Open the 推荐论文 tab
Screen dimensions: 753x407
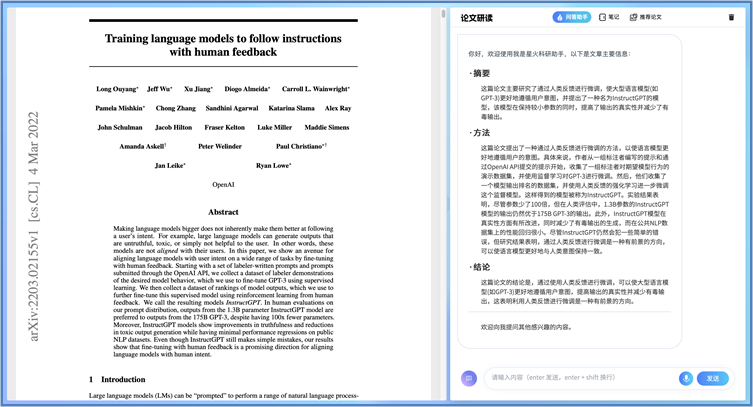646,17
